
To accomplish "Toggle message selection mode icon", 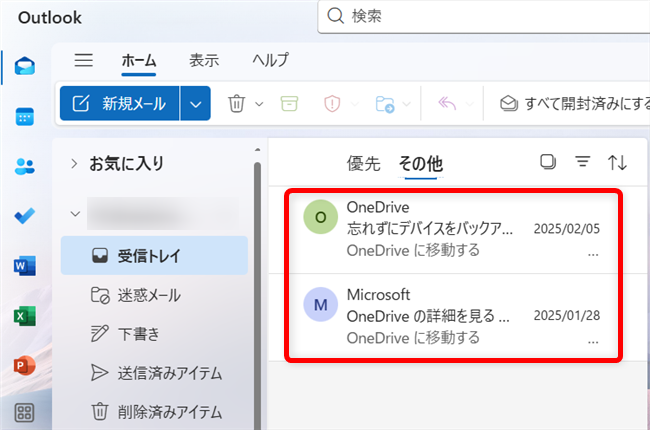I will point(547,162).
